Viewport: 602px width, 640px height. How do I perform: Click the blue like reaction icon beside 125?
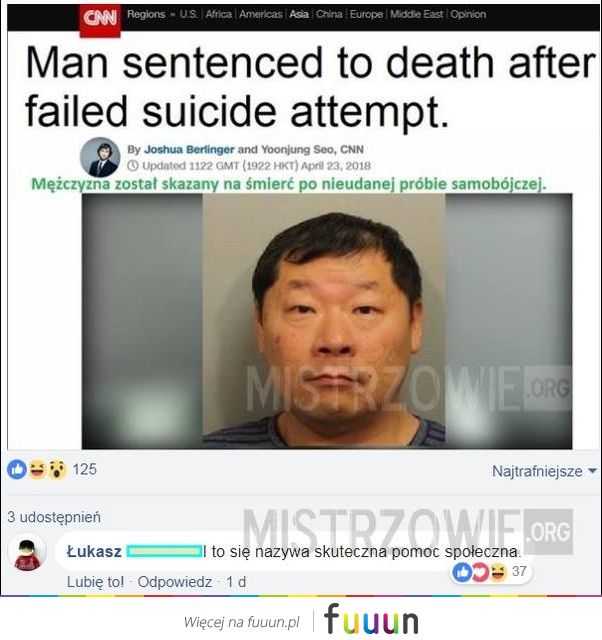tap(17, 469)
